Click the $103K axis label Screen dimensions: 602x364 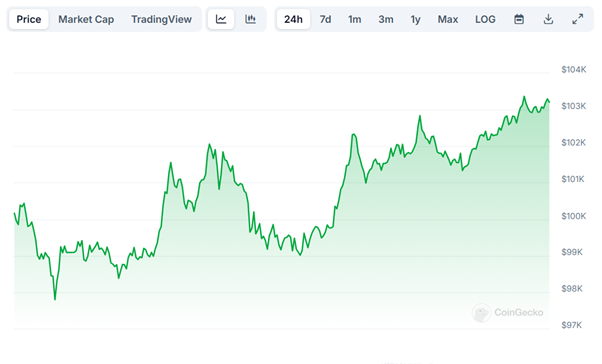[574, 106]
